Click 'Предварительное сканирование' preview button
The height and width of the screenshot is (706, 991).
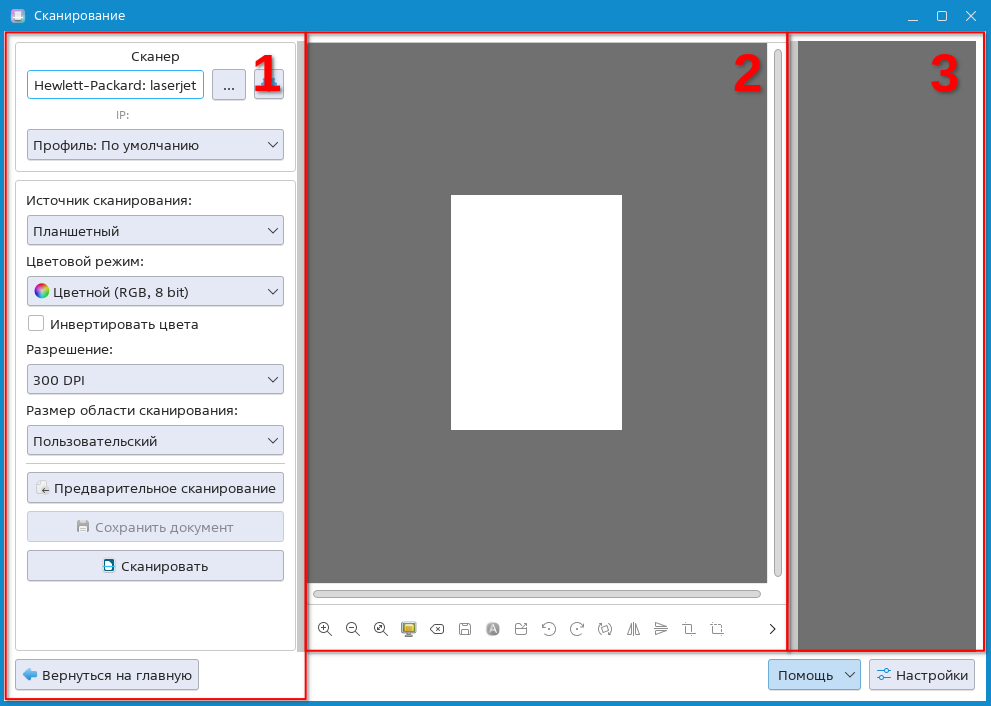155,488
